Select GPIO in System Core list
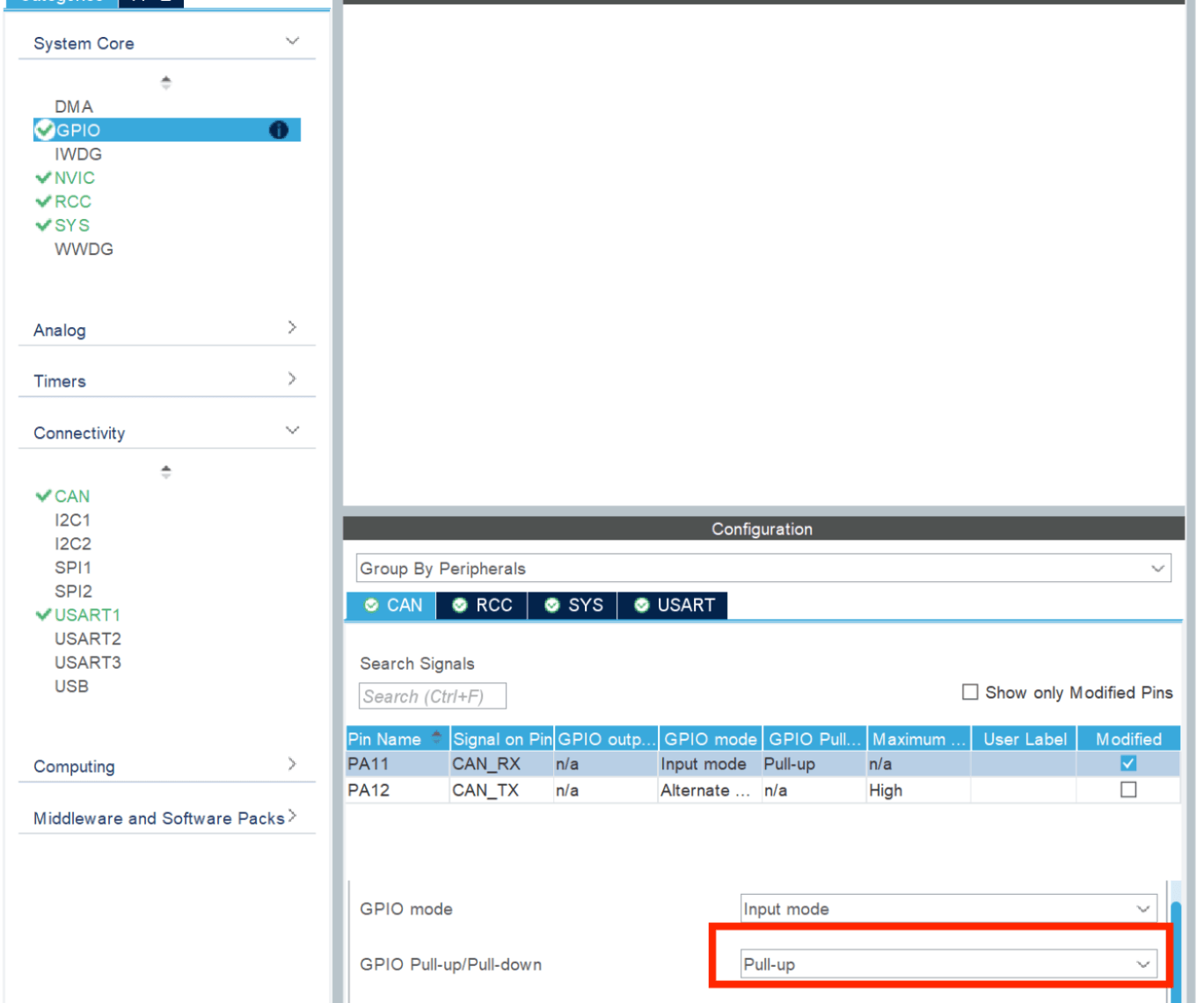This screenshot has width=1204, height=1003. 167,130
